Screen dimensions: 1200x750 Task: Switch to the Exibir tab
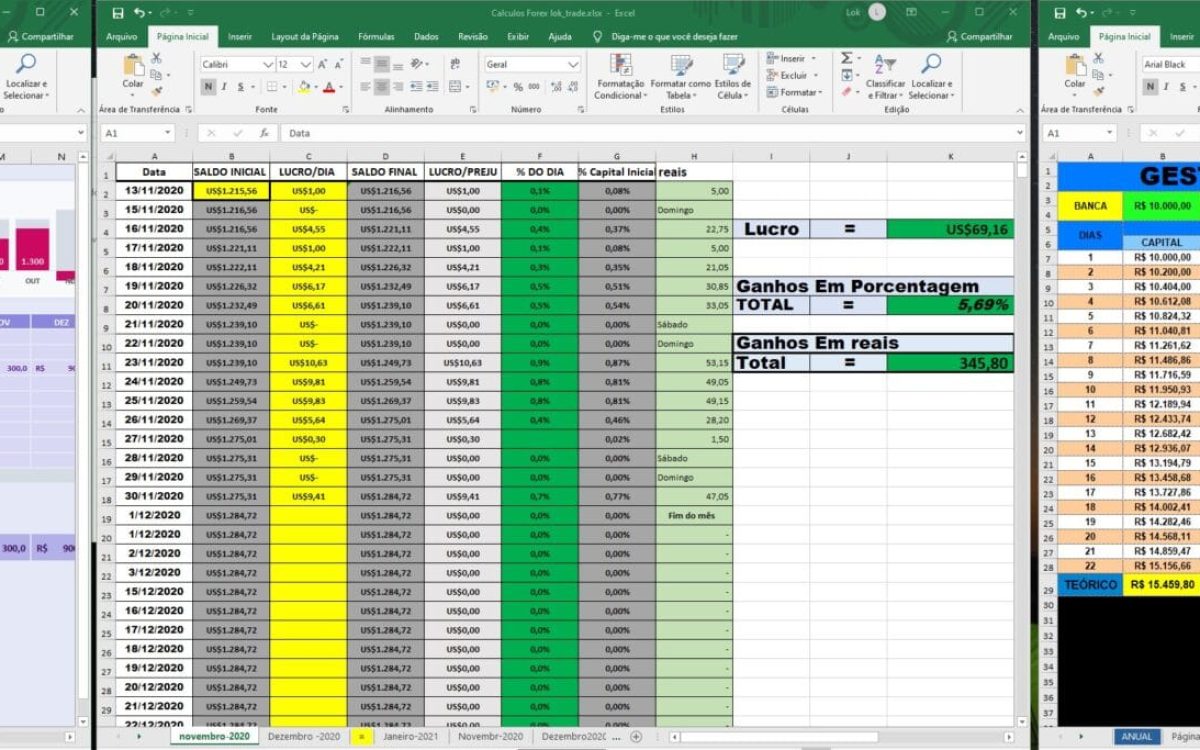517,36
